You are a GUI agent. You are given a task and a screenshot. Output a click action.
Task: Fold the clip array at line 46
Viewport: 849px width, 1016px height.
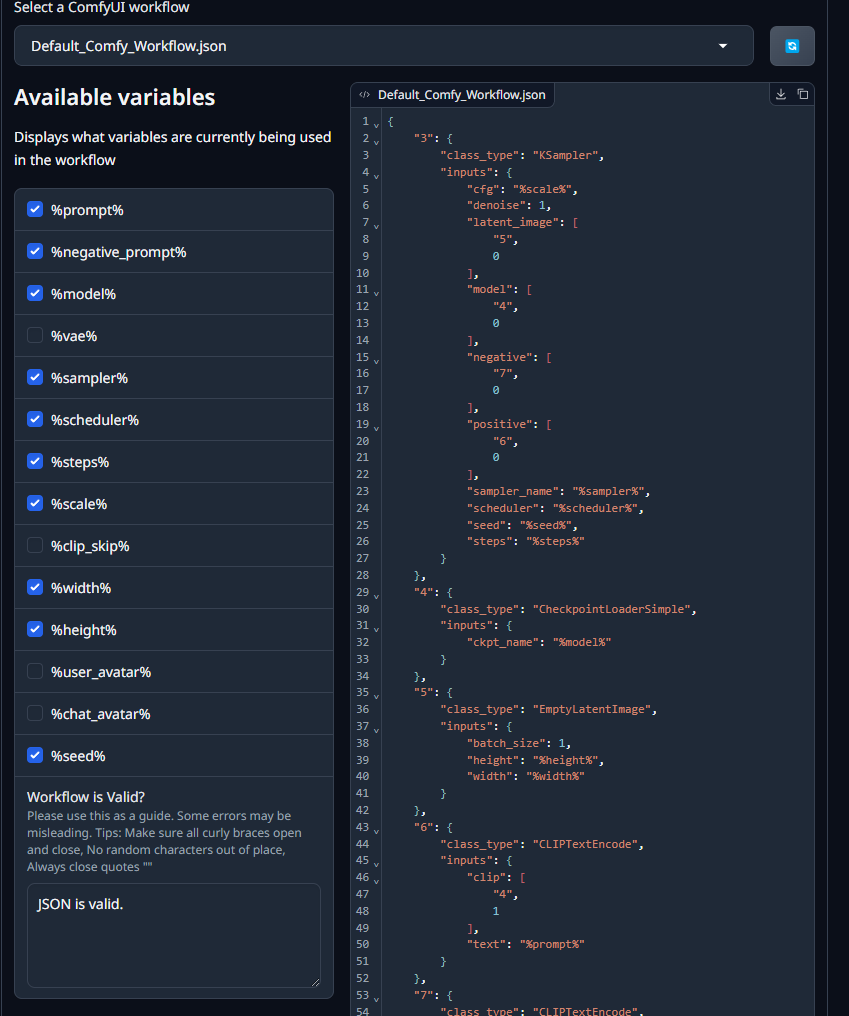377,881
